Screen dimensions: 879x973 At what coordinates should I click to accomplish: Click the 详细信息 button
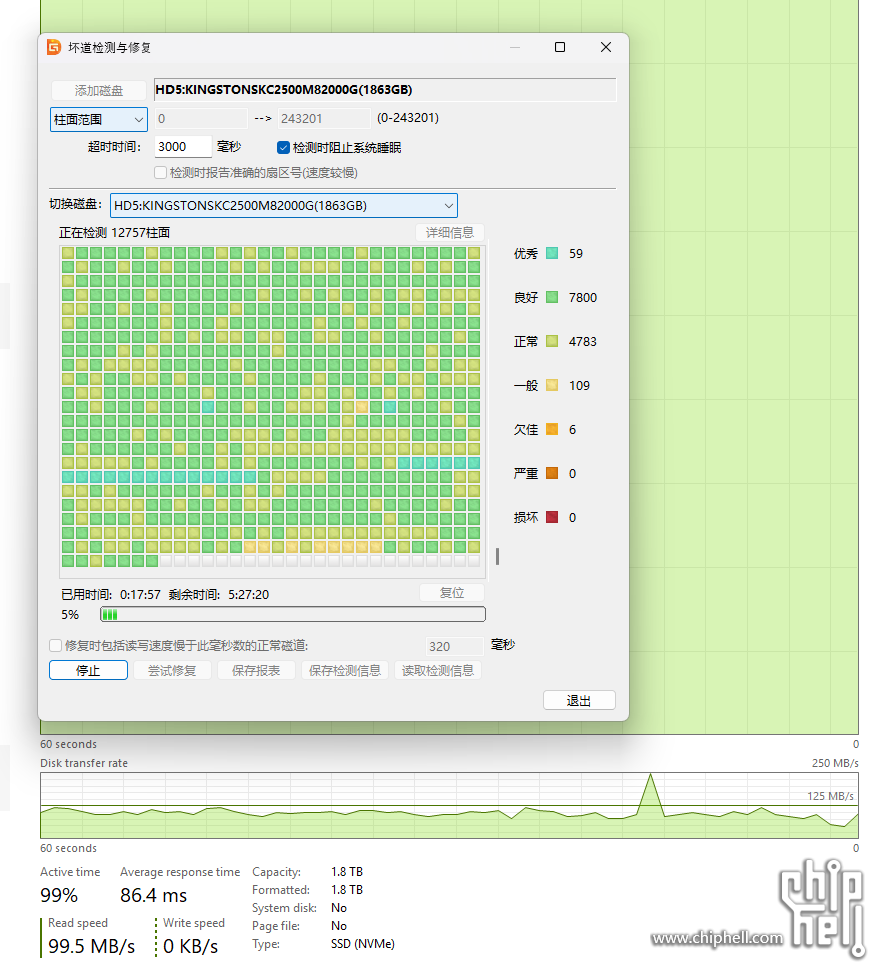coord(450,233)
